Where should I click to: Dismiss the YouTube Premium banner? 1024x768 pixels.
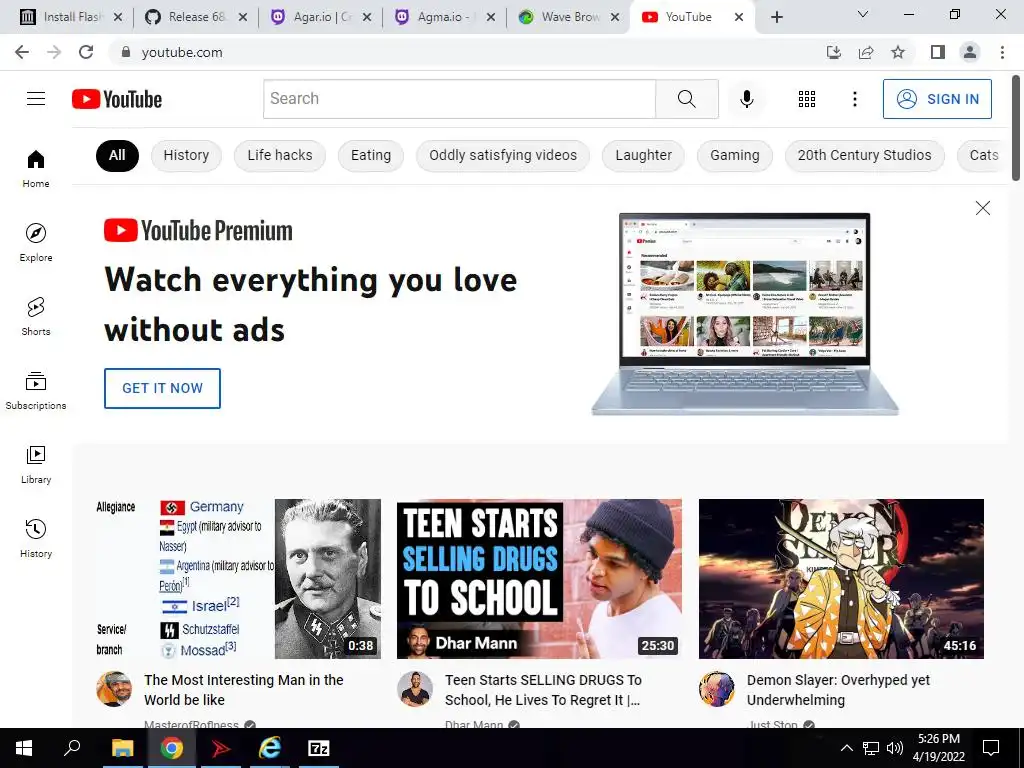(x=982, y=208)
